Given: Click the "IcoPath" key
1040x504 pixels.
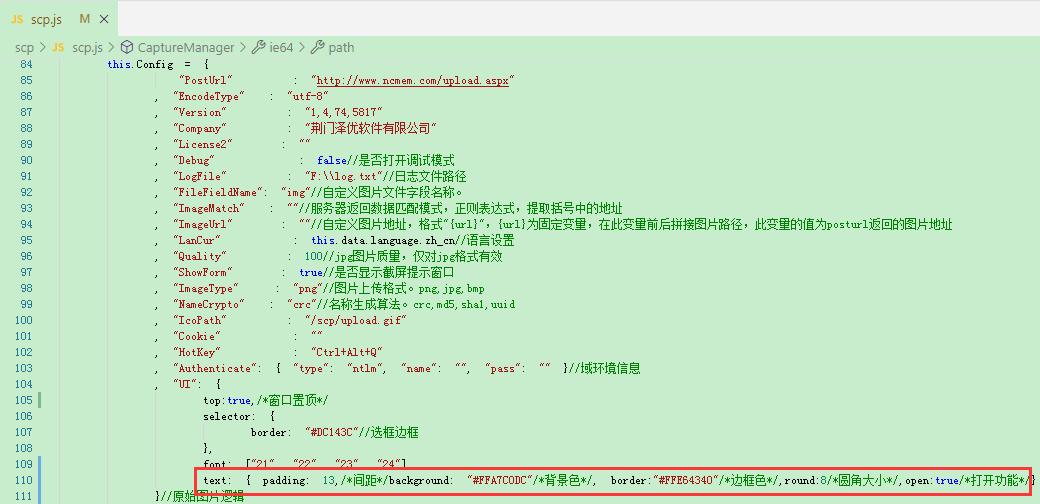Looking at the screenshot, I should tap(200, 319).
